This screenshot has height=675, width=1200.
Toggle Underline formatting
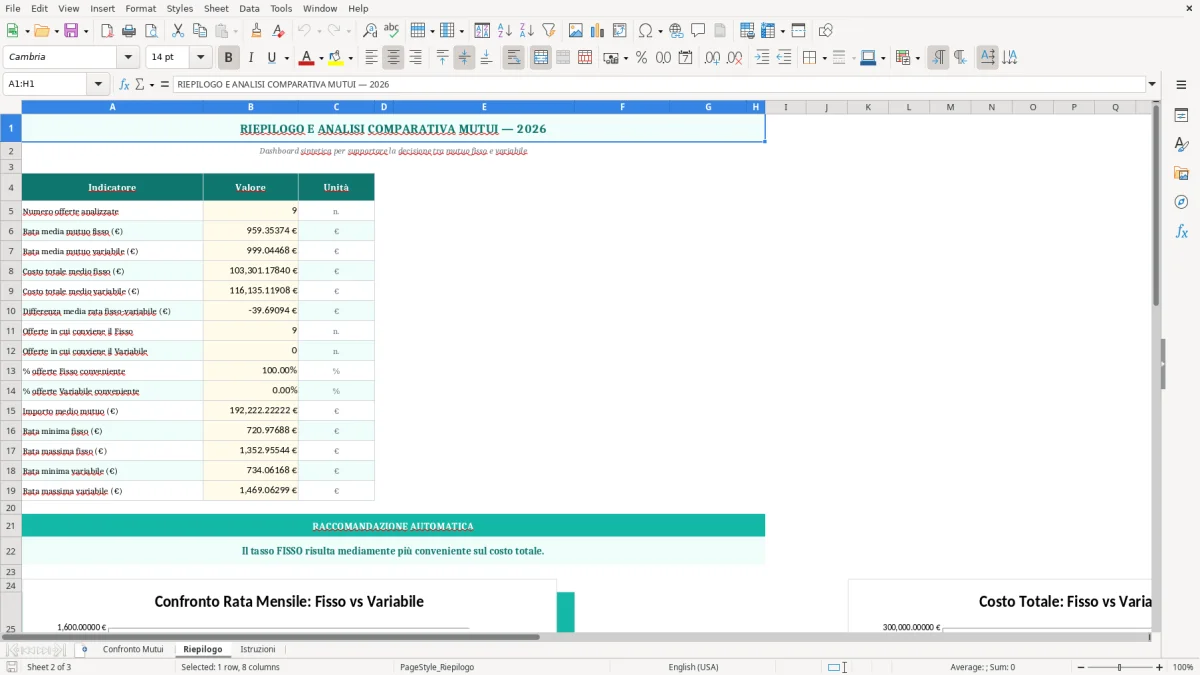coord(271,58)
